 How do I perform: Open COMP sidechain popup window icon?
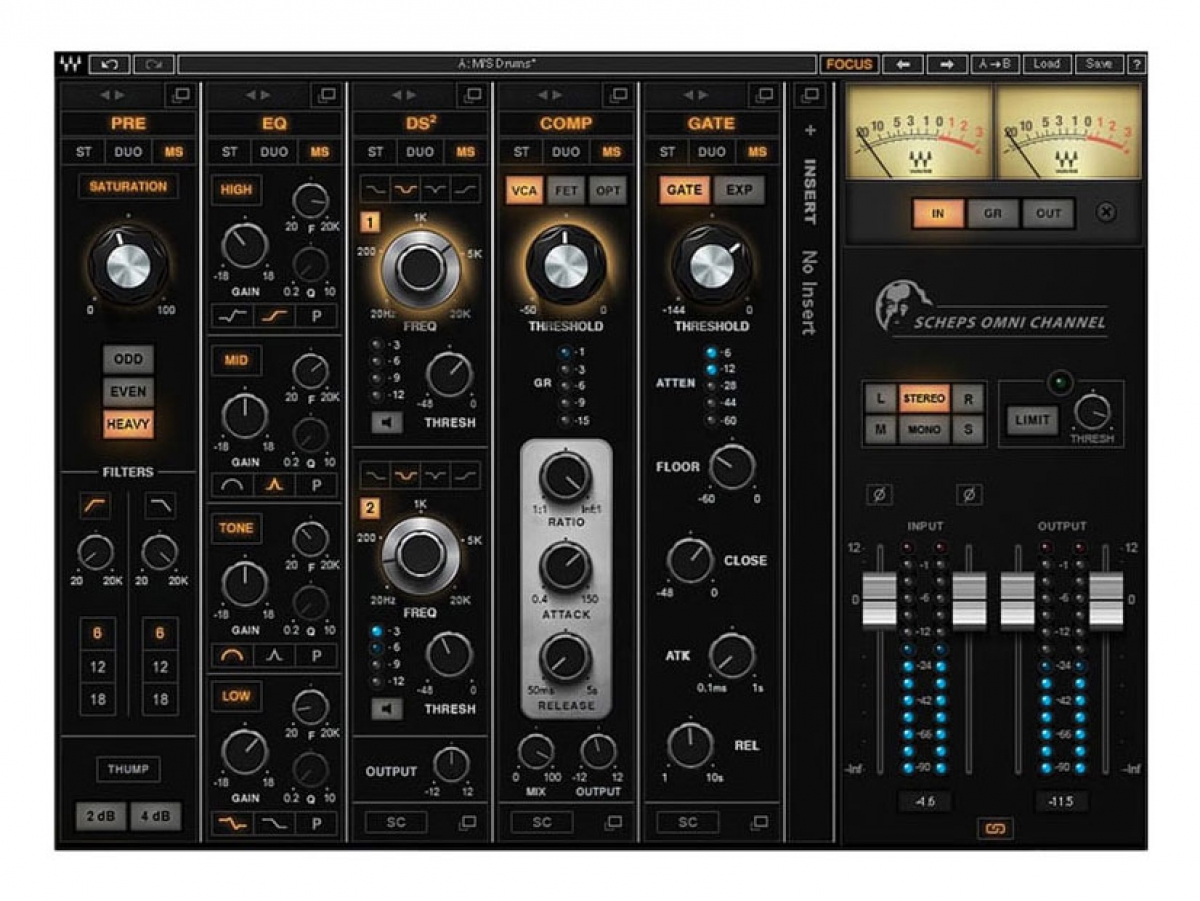click(x=613, y=822)
